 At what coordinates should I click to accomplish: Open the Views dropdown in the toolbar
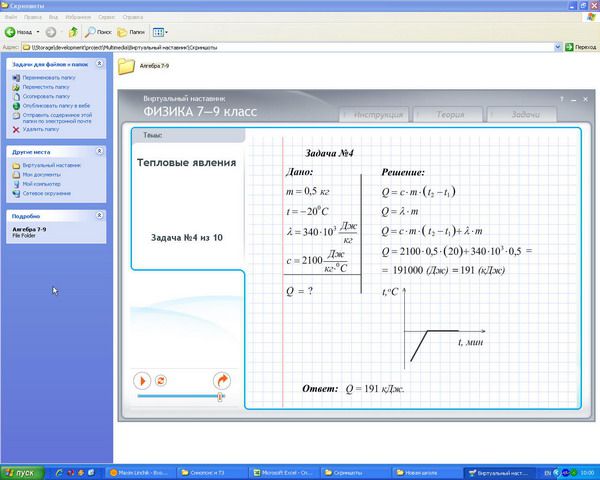(163, 32)
